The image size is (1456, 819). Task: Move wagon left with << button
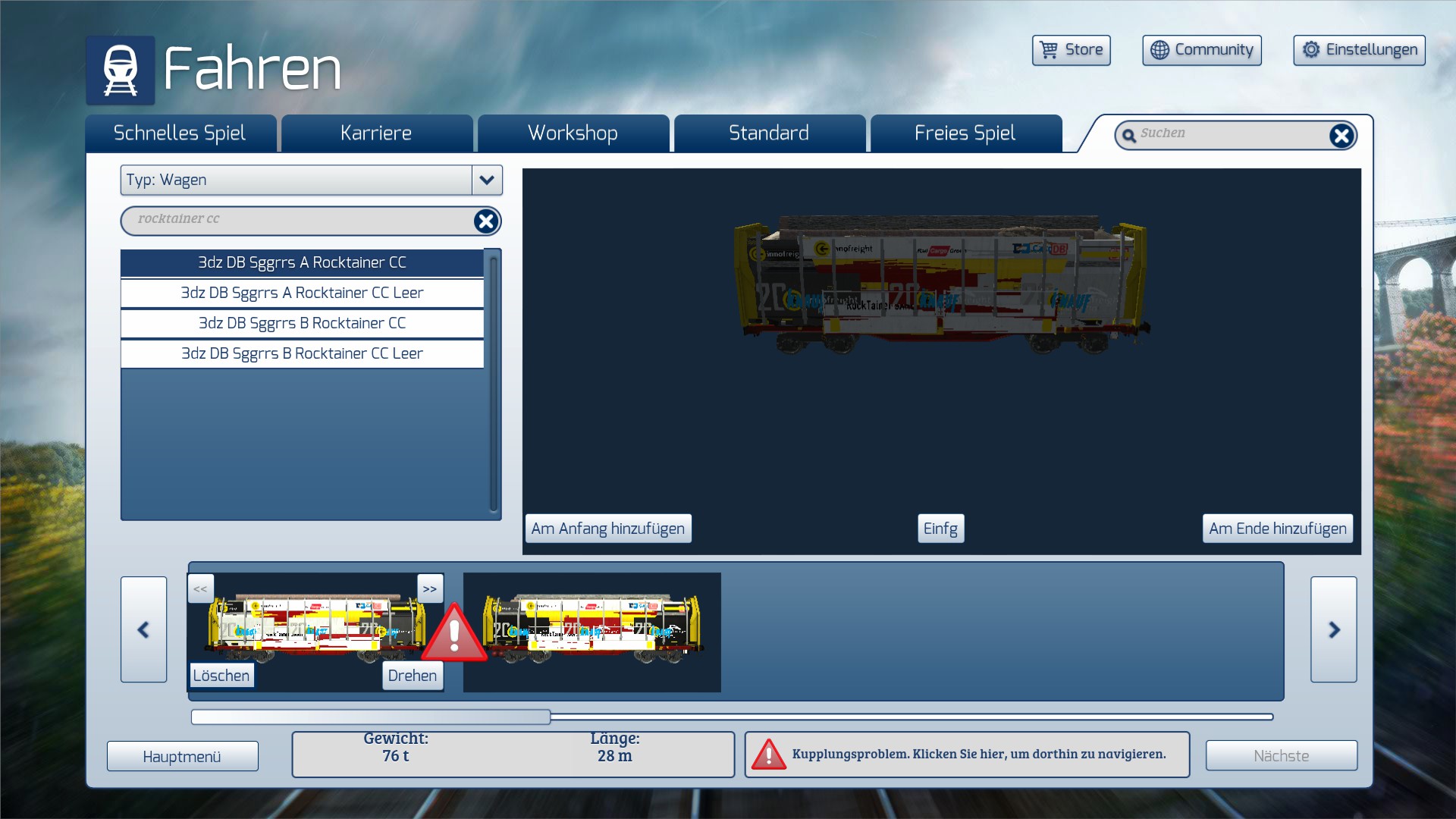tap(200, 588)
